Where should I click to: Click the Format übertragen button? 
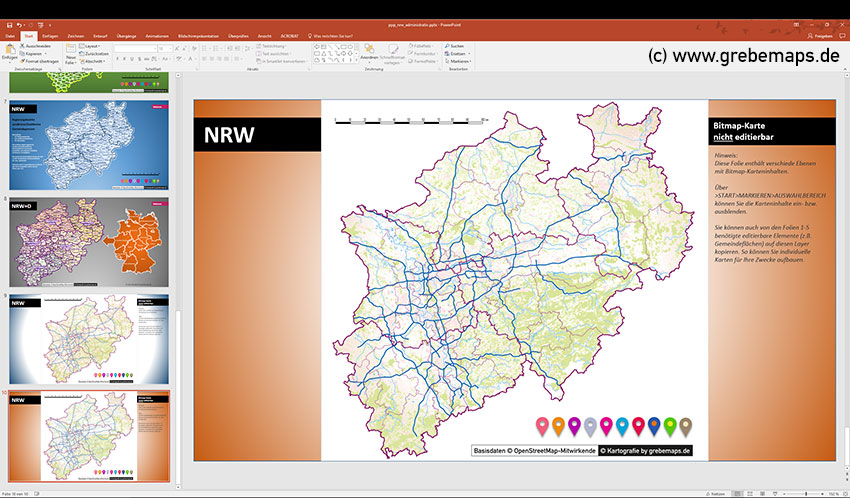42,61
